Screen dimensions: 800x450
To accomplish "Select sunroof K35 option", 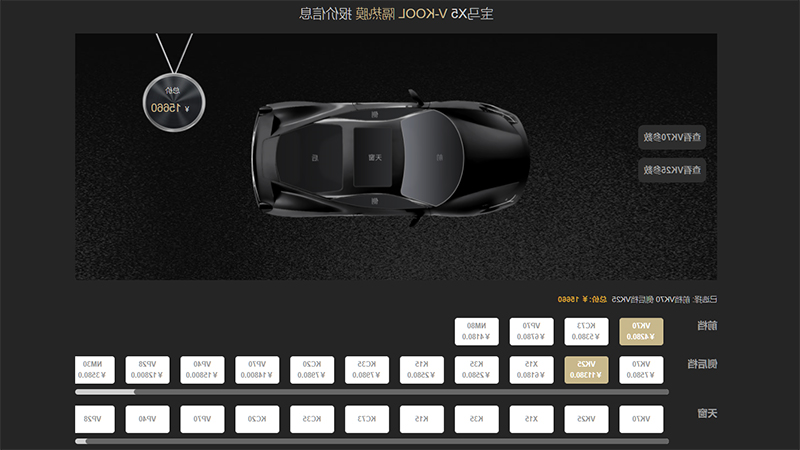I will (477, 419).
